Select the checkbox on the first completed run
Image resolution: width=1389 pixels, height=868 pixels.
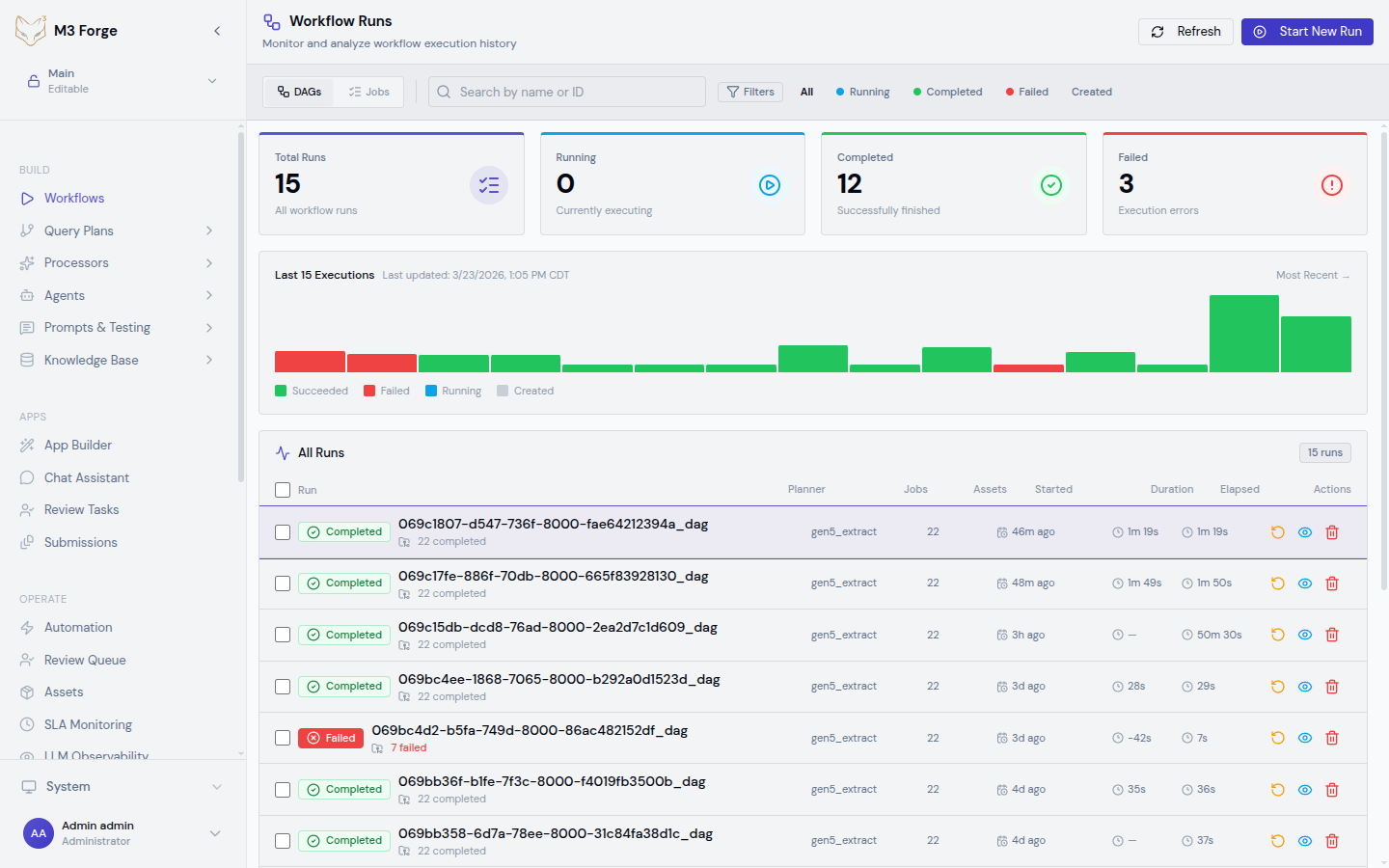click(x=283, y=531)
